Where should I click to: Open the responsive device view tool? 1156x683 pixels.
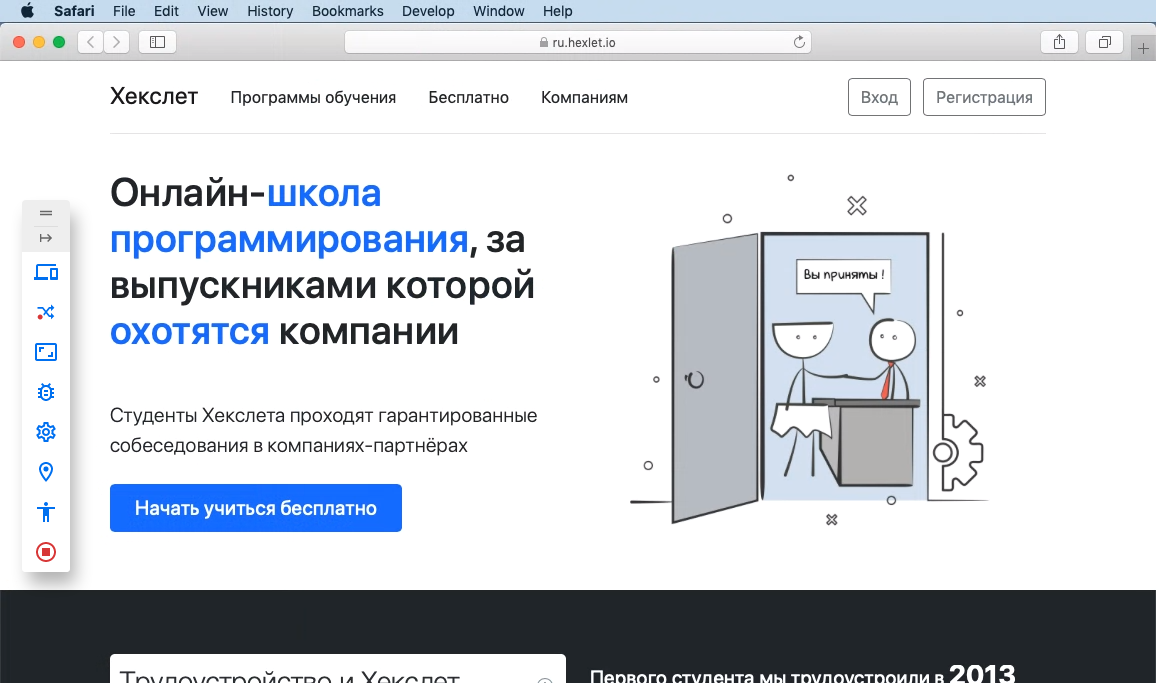tap(46, 272)
